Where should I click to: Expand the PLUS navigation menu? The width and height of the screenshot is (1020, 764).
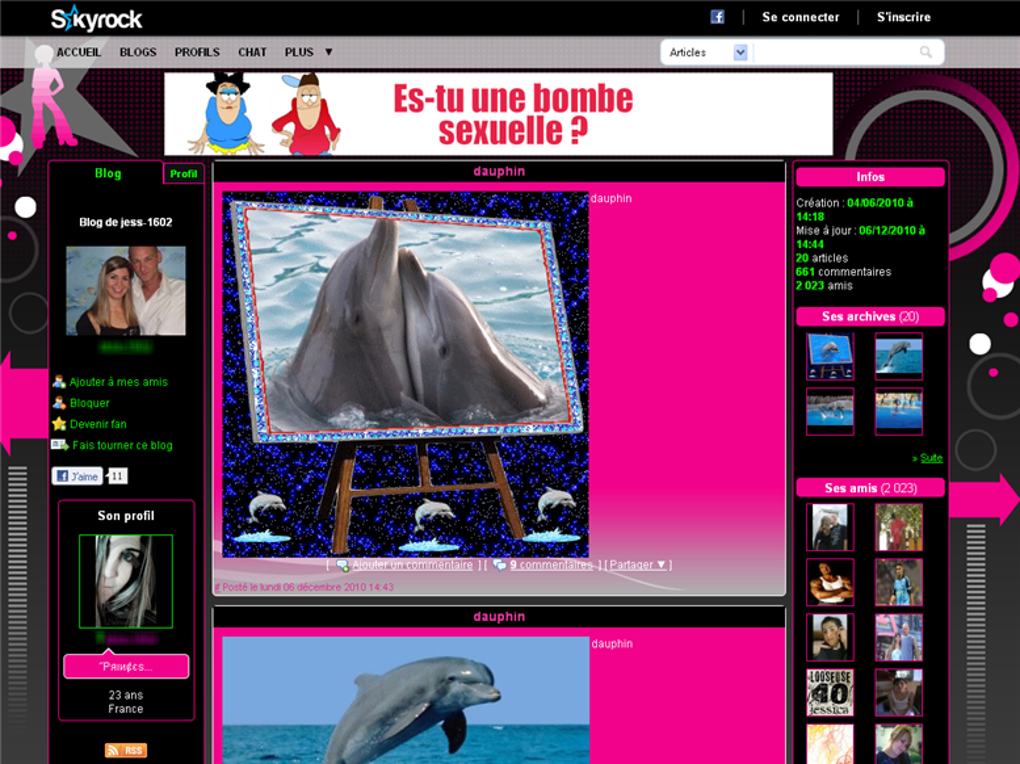tap(308, 52)
